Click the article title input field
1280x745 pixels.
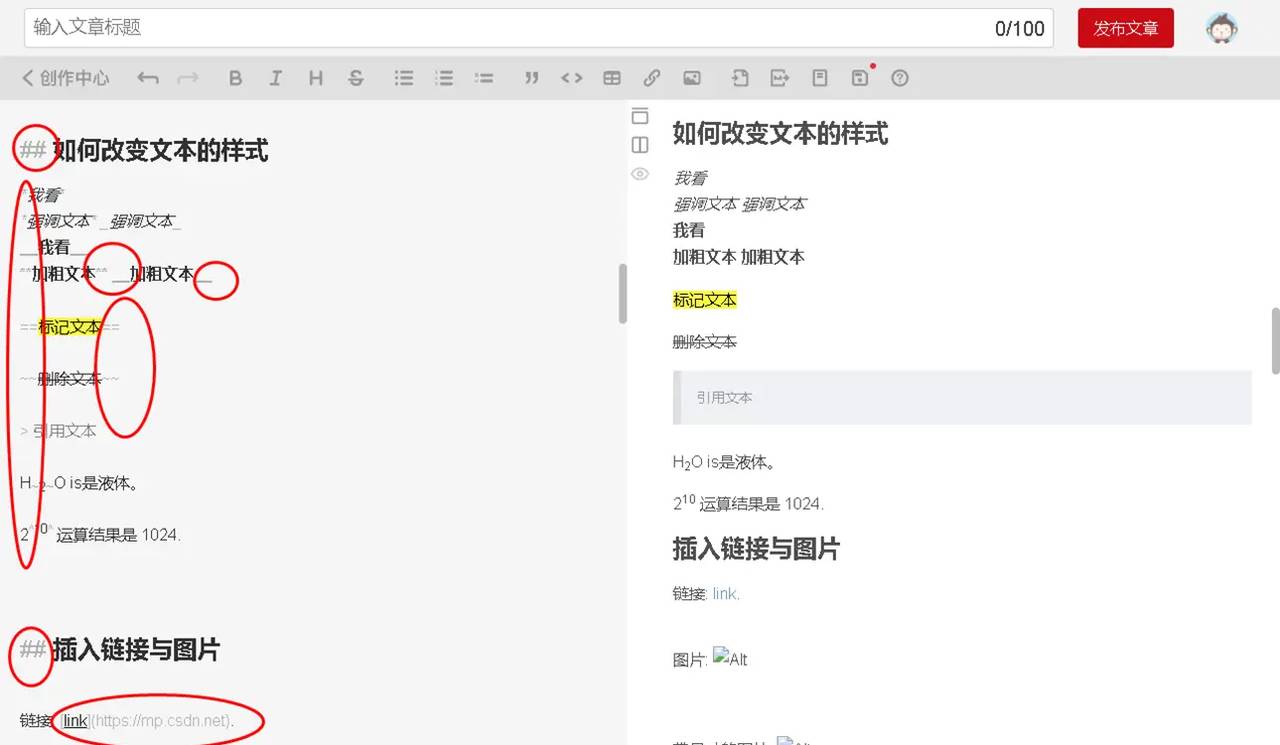(400, 28)
